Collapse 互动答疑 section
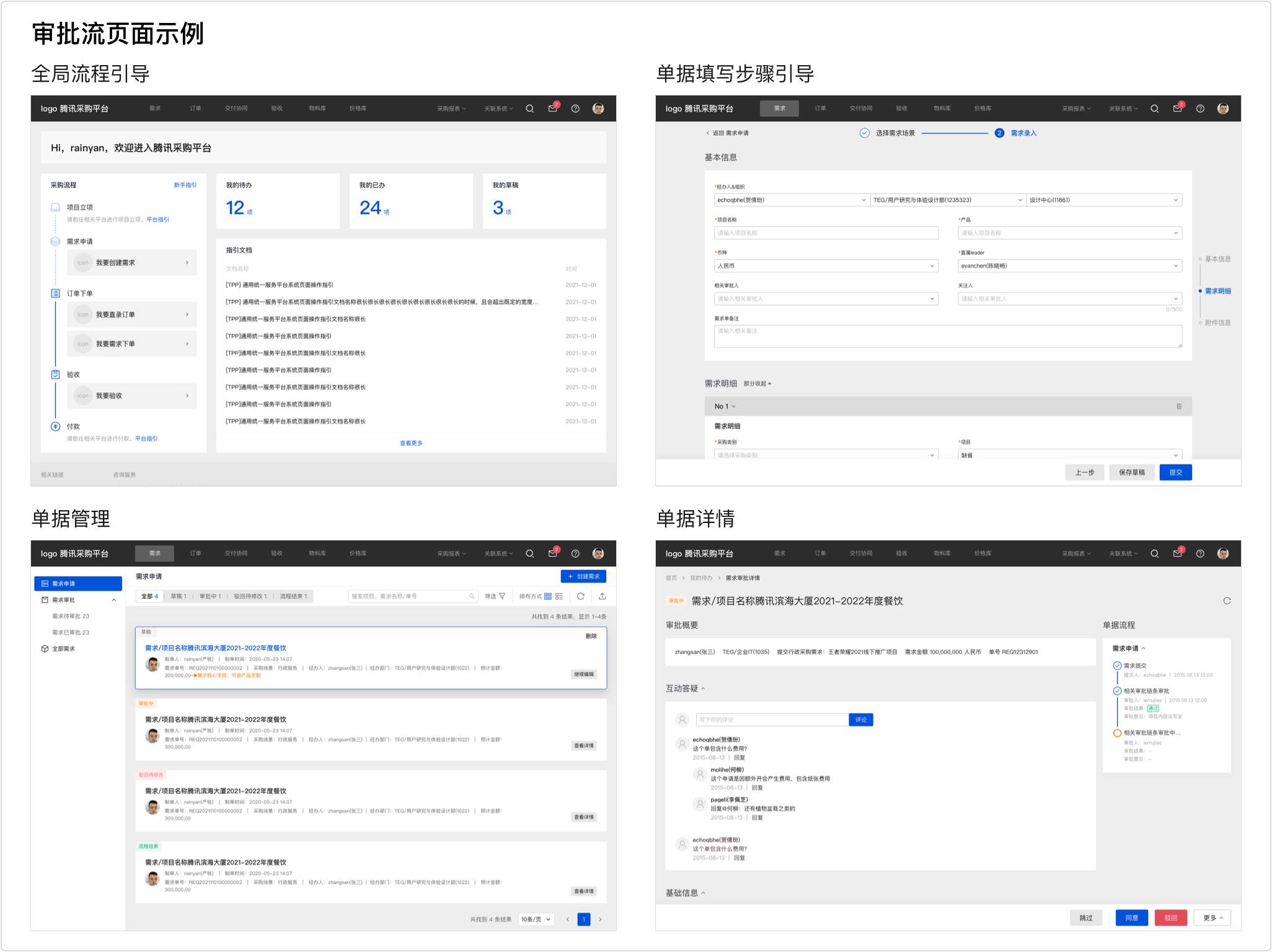 (x=703, y=689)
